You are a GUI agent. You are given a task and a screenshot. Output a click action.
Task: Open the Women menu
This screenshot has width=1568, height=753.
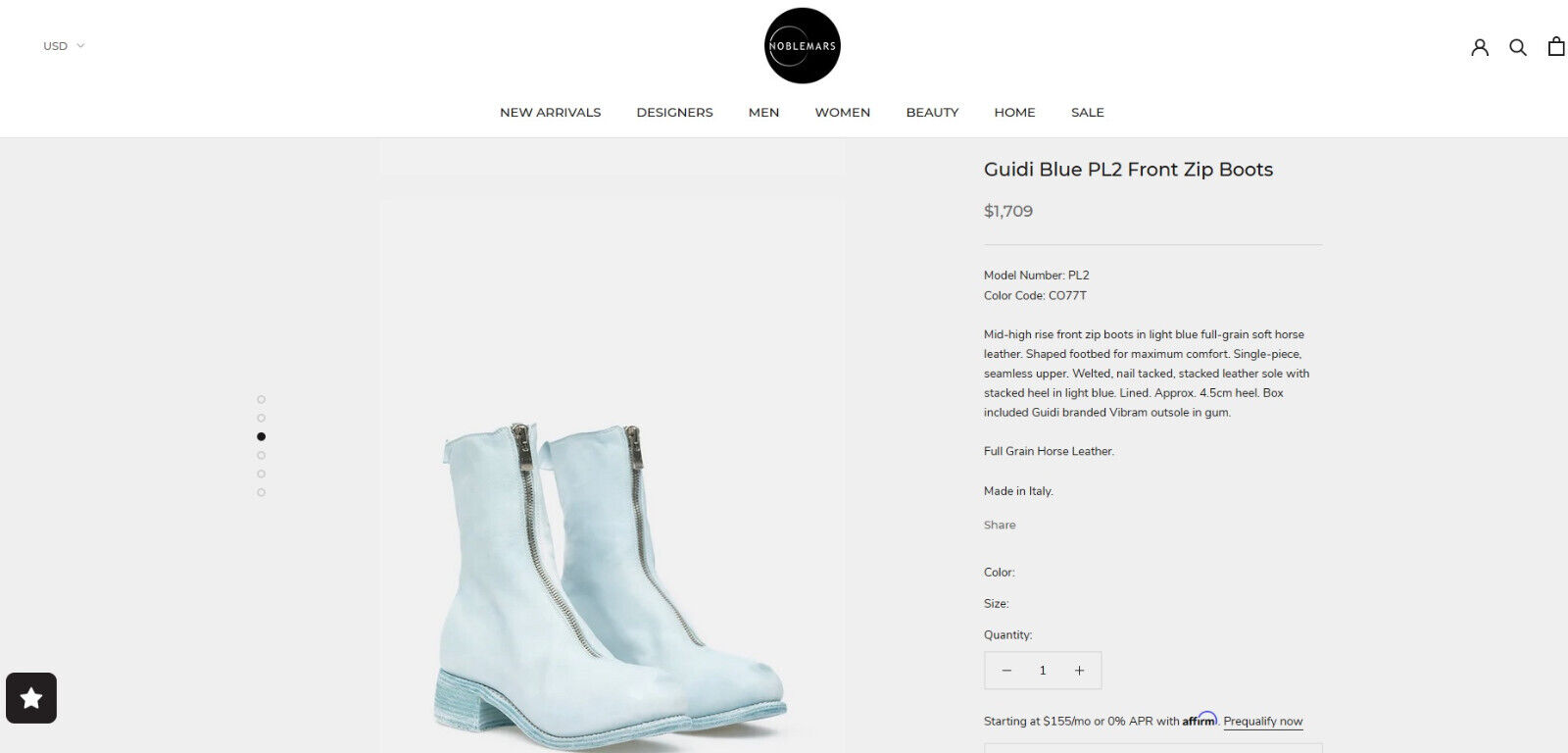pos(842,113)
